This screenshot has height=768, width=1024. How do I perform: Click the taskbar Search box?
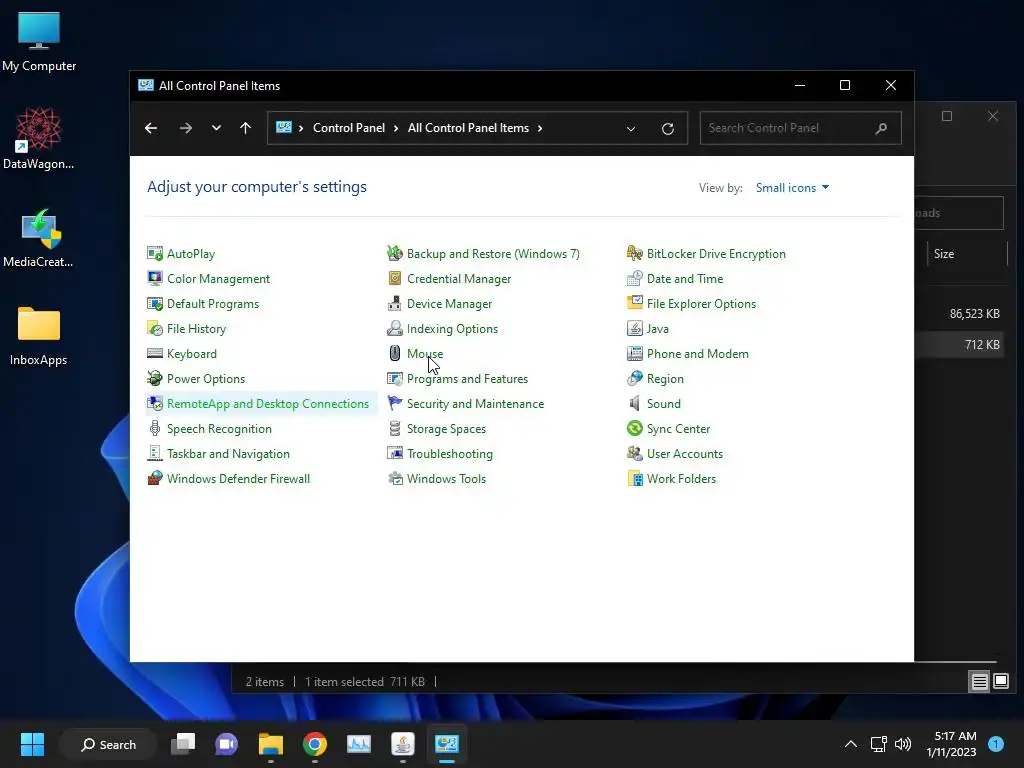click(108, 744)
